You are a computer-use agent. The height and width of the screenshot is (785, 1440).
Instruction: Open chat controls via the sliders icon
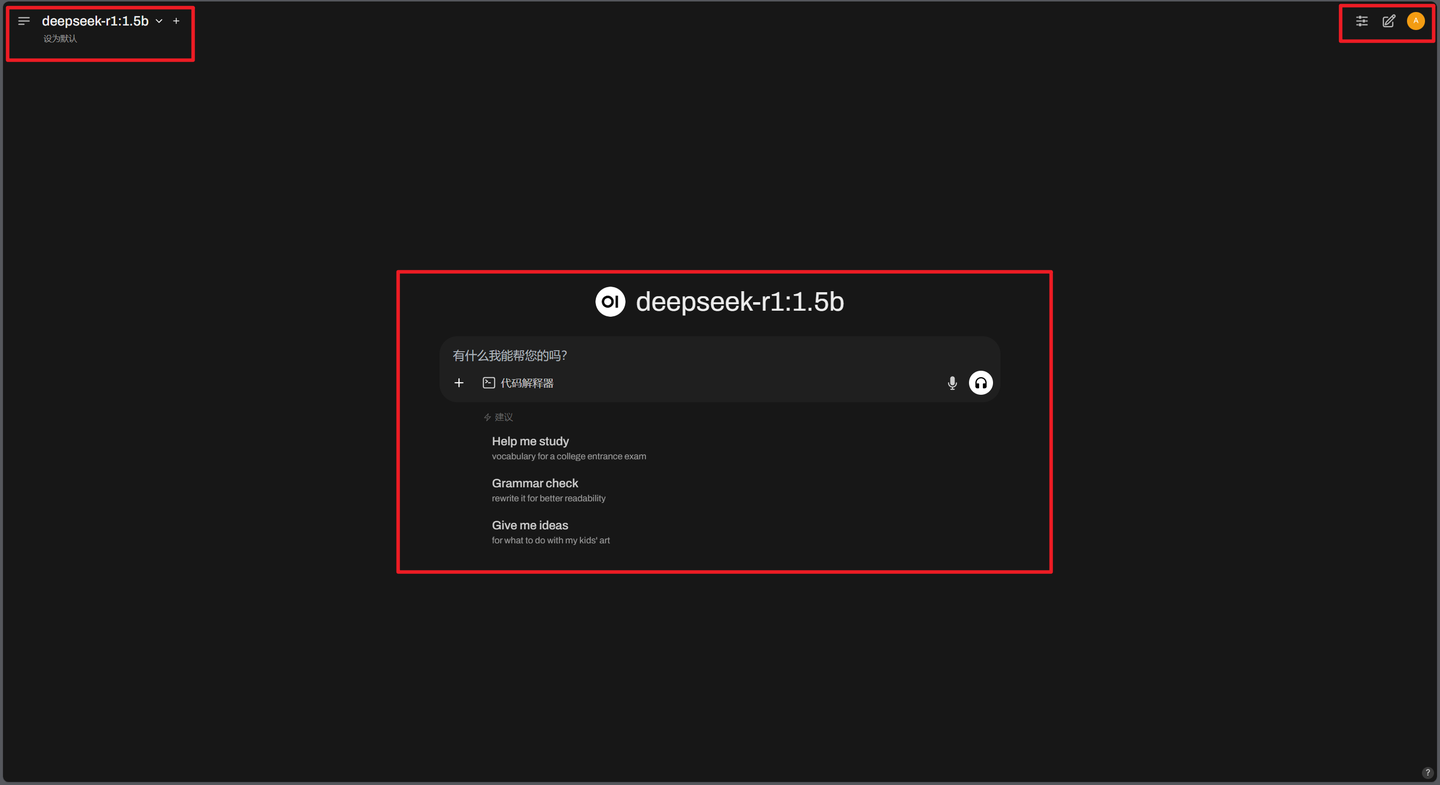coord(1361,20)
